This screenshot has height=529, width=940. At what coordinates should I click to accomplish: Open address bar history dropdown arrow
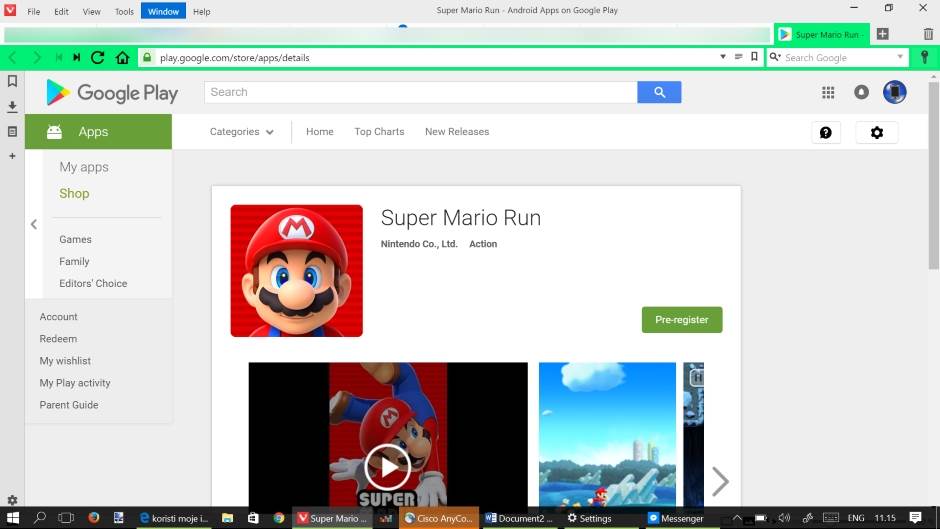point(723,57)
